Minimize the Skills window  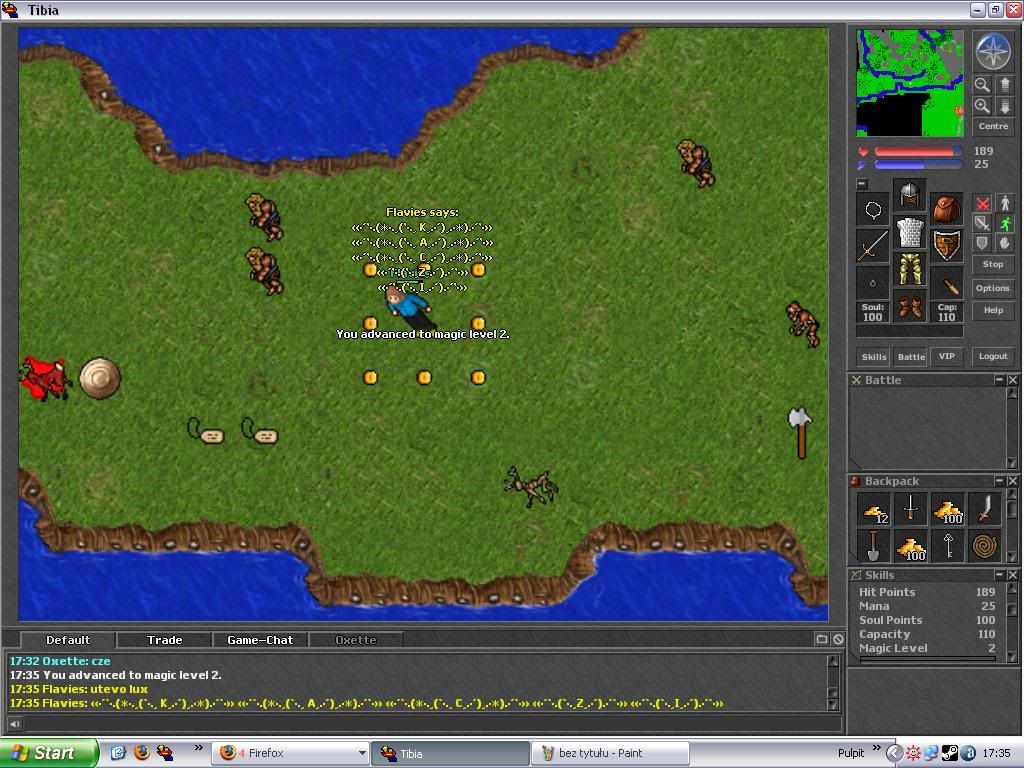tap(999, 575)
